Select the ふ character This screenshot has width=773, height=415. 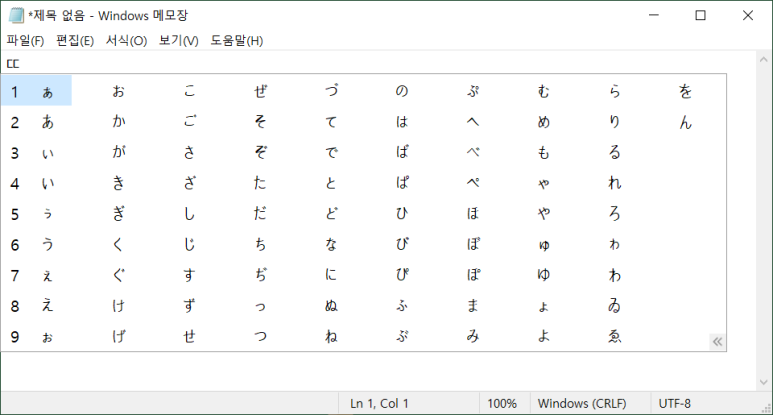(x=402, y=306)
